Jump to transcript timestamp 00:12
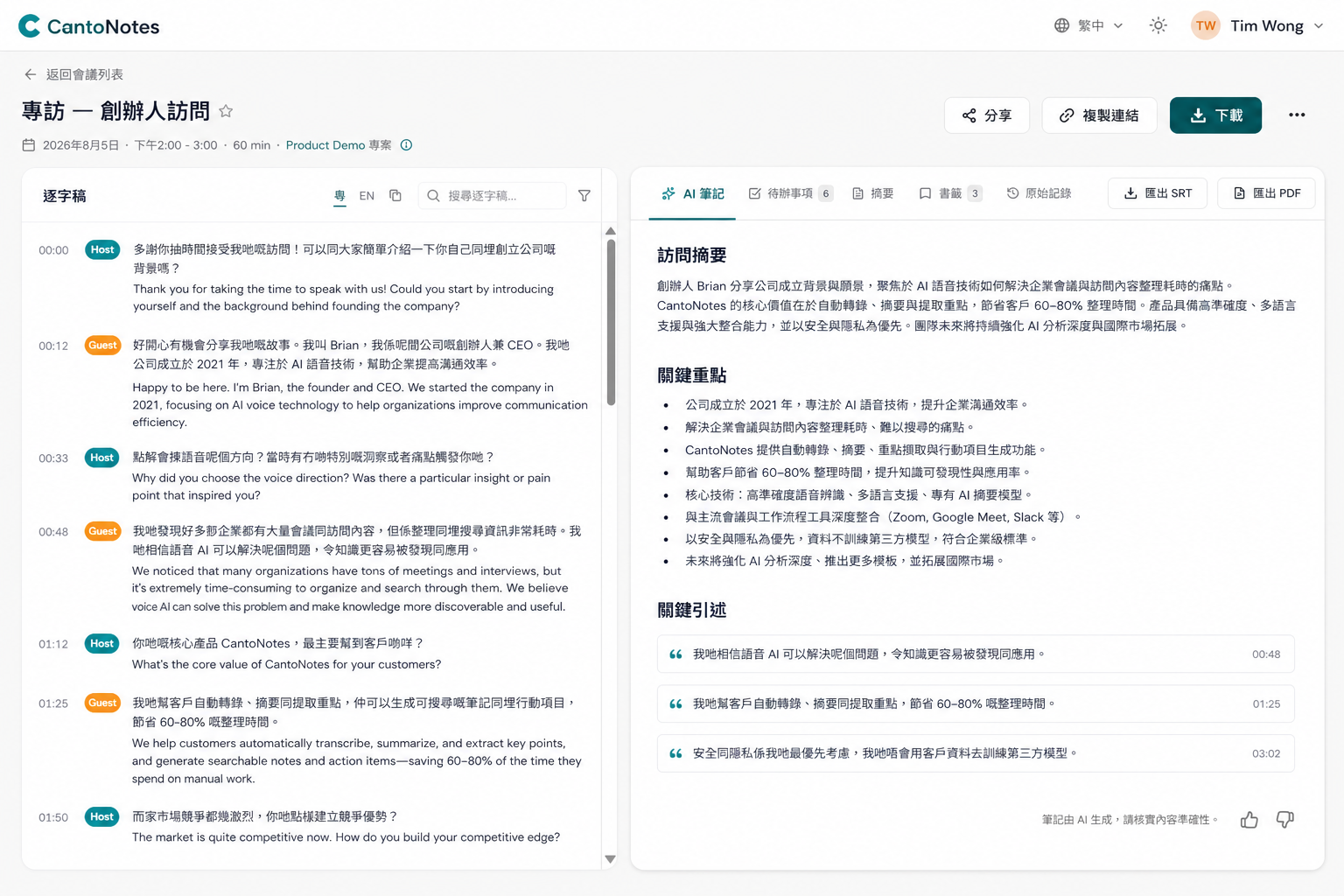The height and width of the screenshot is (896, 1344). [53, 346]
